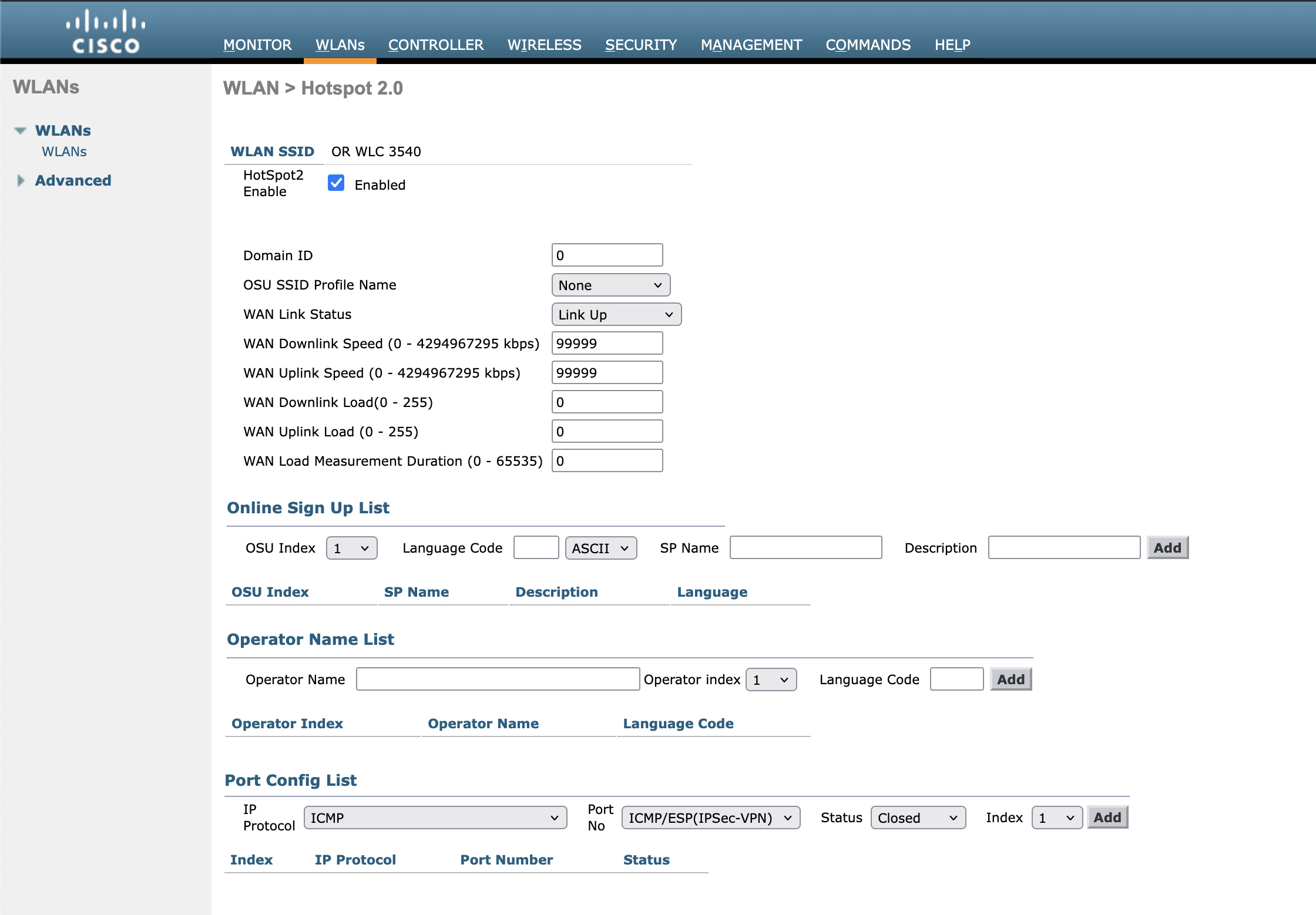The width and height of the screenshot is (1316, 915).
Task: Click the WAN Uplink Load field
Action: 607,431
